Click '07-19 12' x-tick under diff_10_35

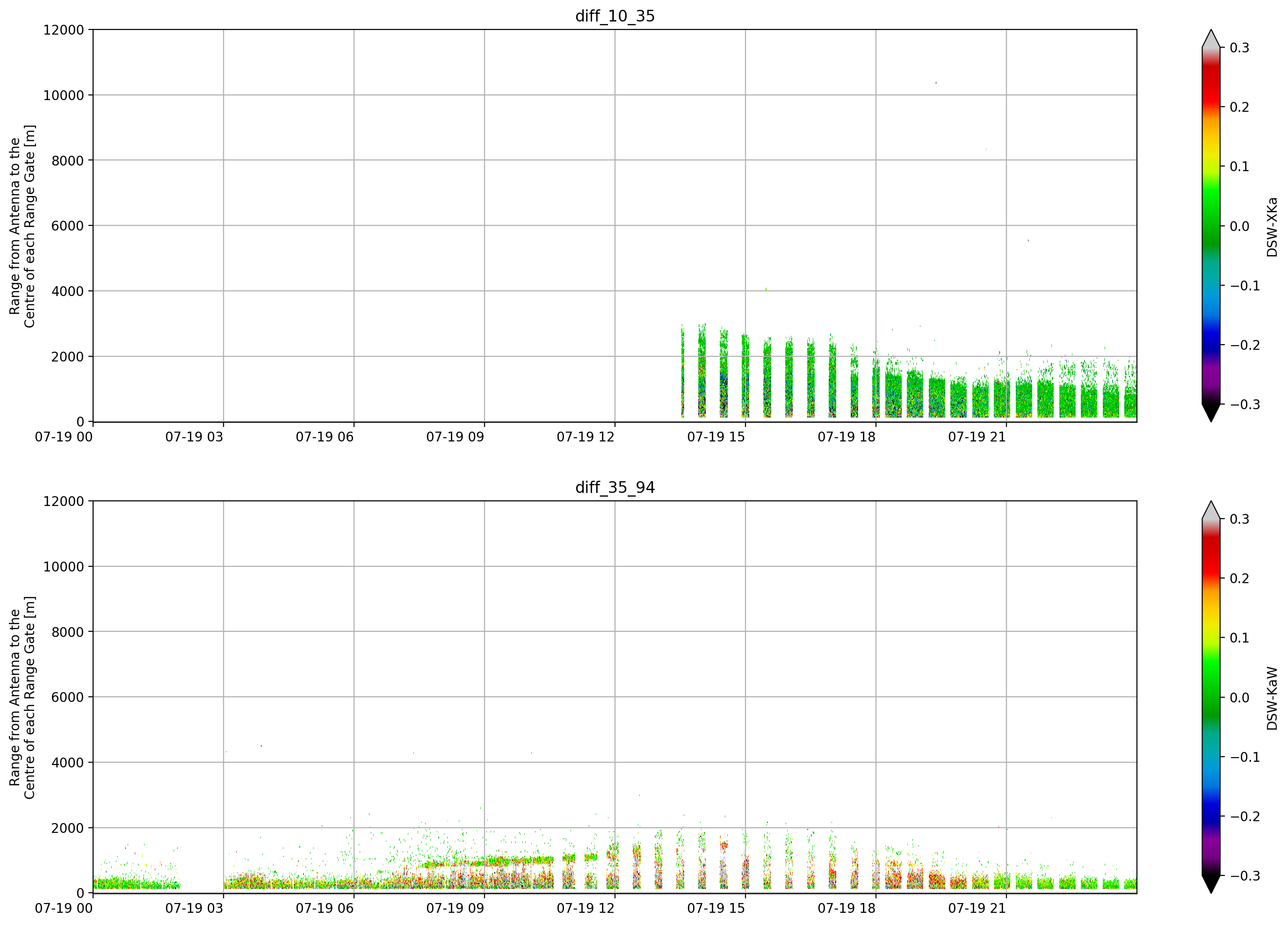(x=586, y=437)
